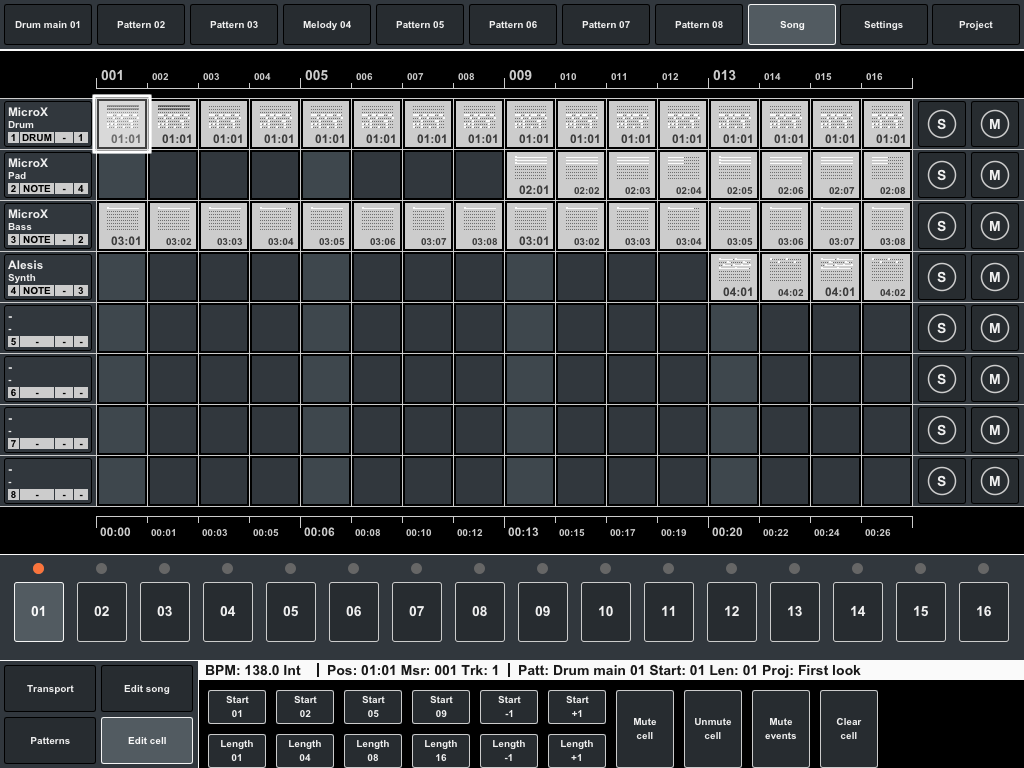Select Drum cell at measure 009
1024x768 pixels.
(530, 124)
